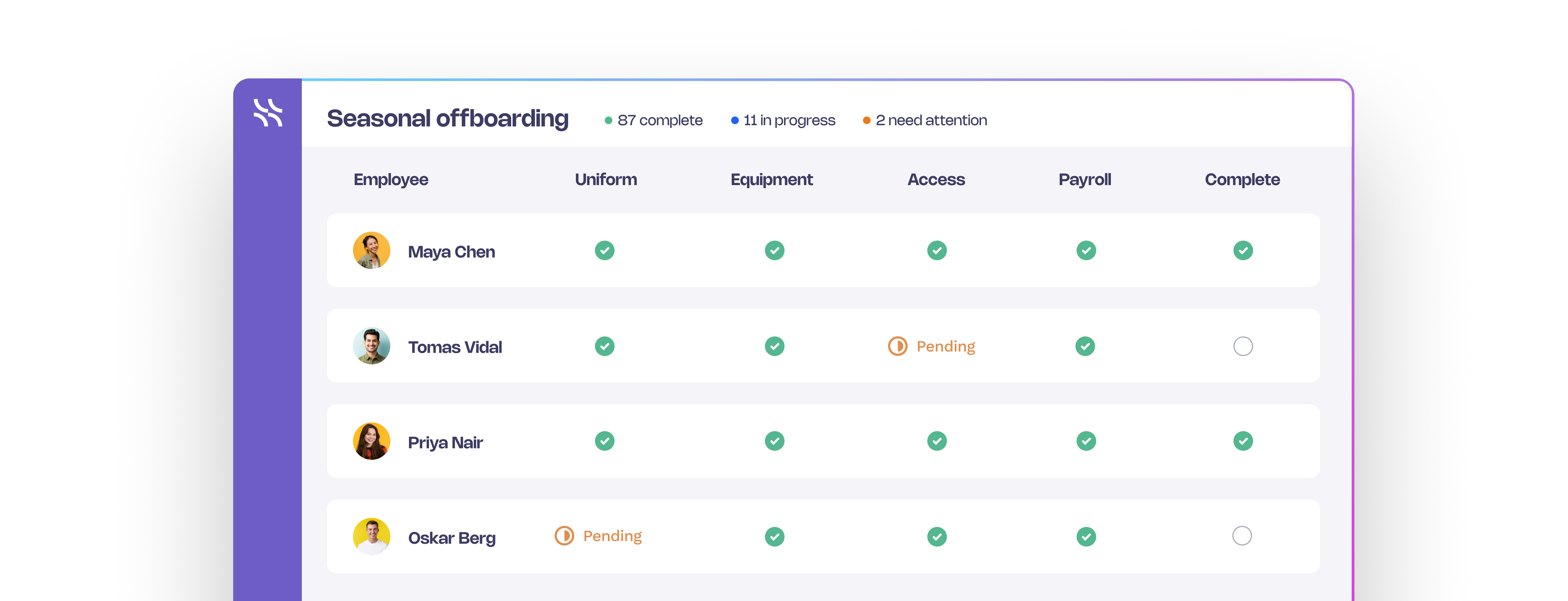Sort by the Employee column header
Image resolution: width=1568 pixels, height=601 pixels.
click(391, 179)
